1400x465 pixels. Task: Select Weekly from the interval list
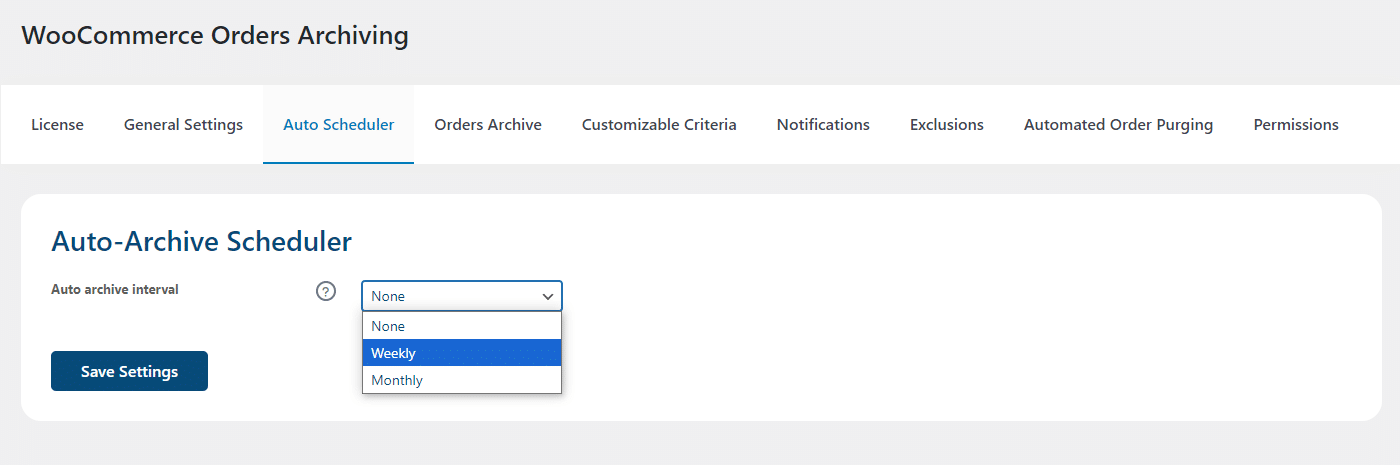click(462, 353)
